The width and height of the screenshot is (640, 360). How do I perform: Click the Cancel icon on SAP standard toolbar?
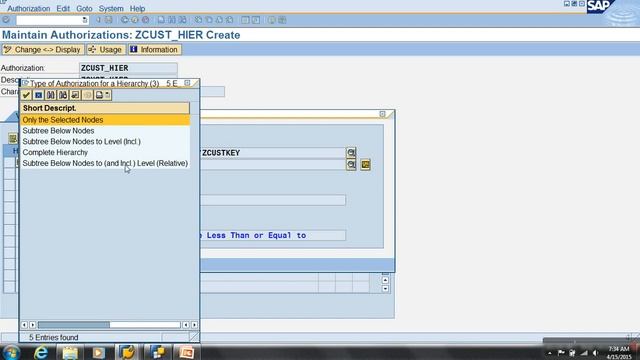[145, 20]
